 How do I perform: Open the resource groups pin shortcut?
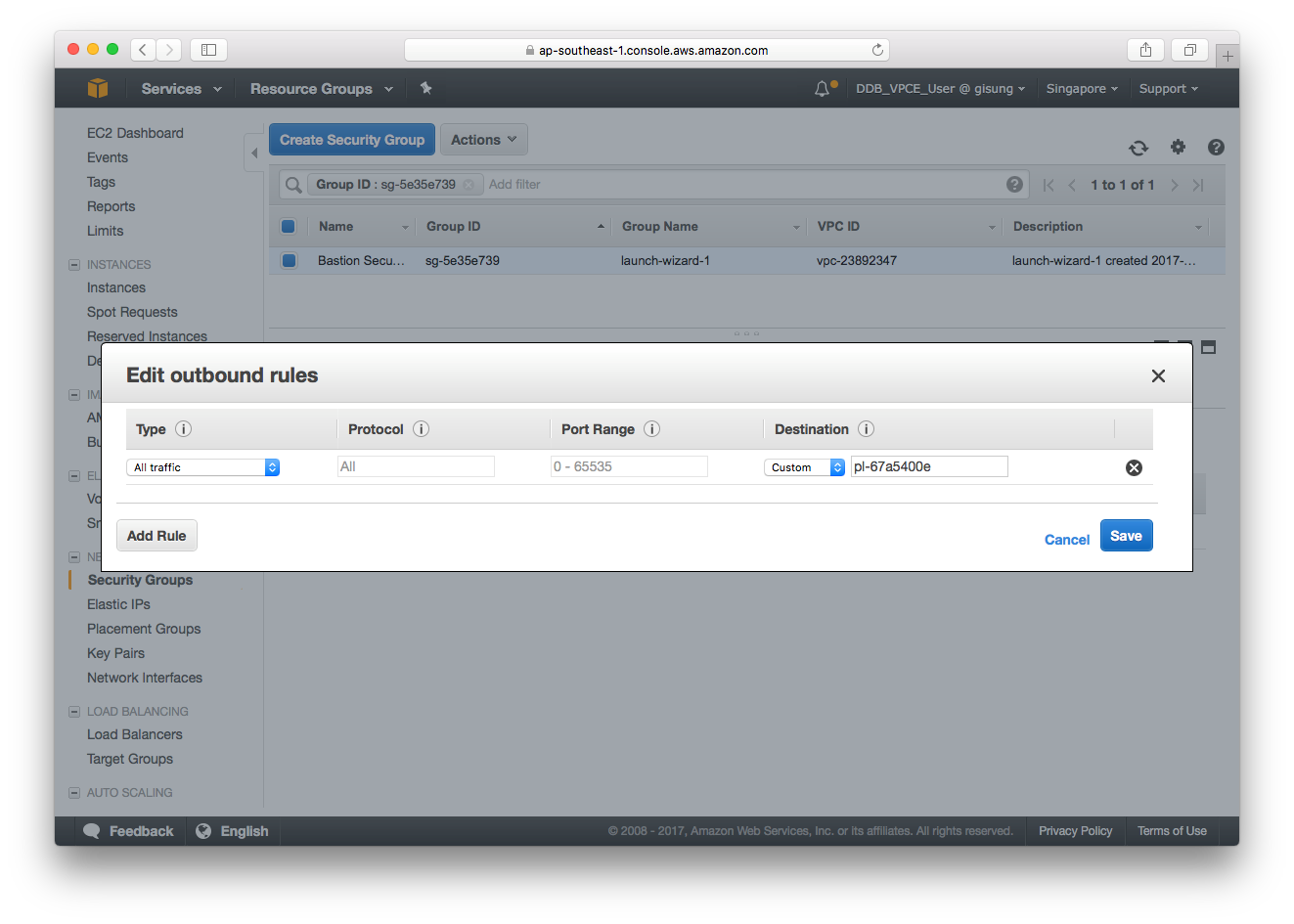[x=425, y=88]
